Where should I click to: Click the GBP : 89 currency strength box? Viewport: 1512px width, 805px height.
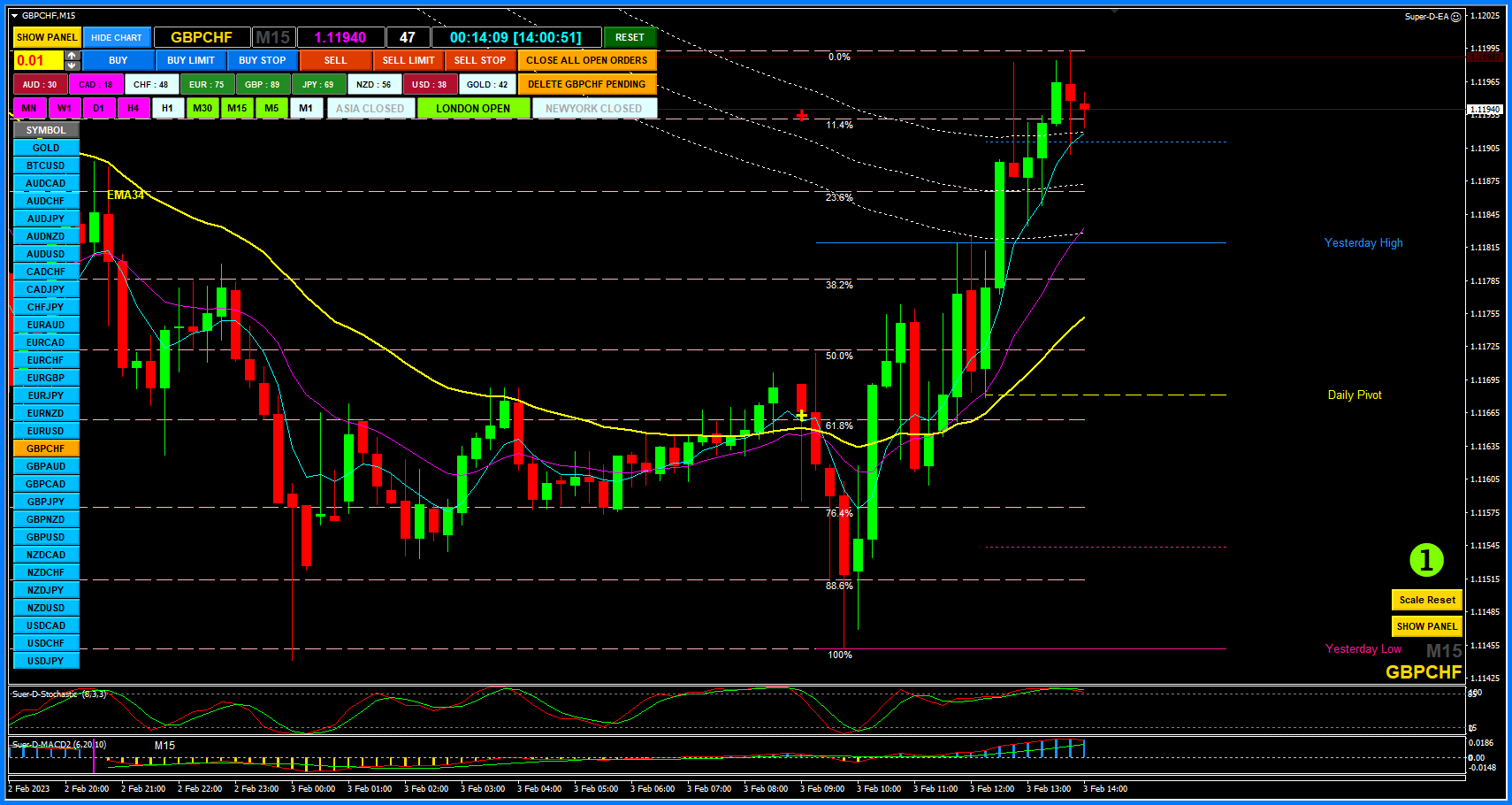point(262,85)
